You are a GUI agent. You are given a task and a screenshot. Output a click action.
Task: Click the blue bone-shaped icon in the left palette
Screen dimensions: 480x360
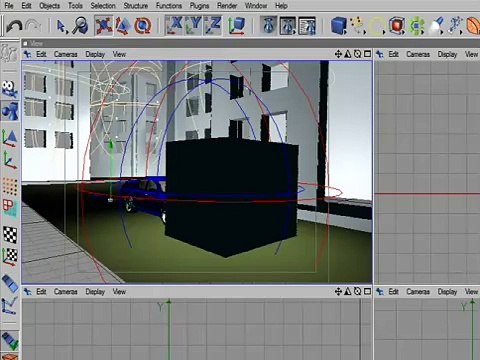(10, 284)
